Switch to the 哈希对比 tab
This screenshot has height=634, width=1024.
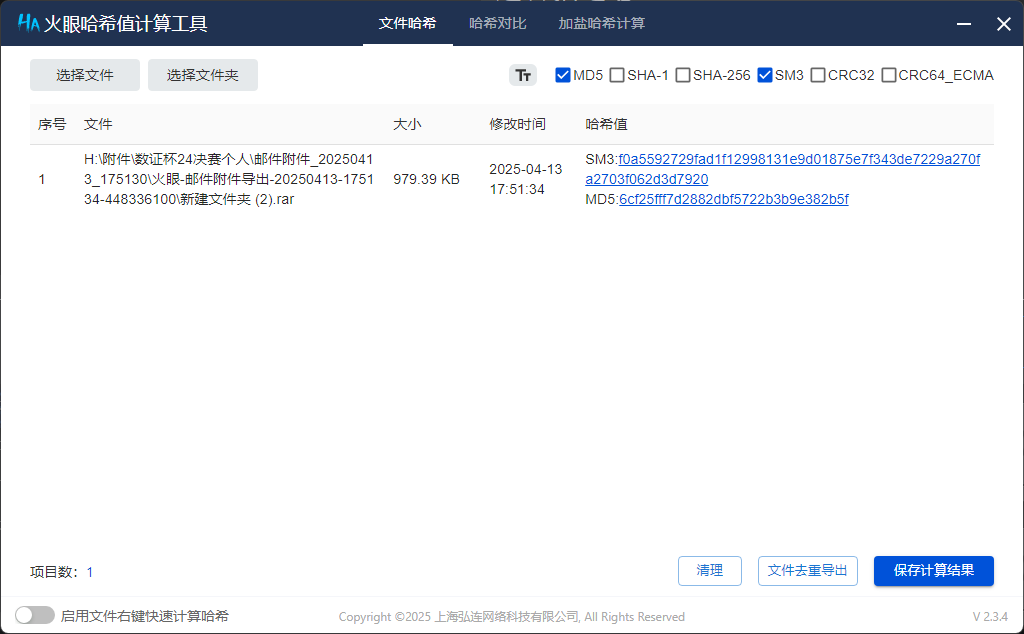pyautogui.click(x=497, y=23)
